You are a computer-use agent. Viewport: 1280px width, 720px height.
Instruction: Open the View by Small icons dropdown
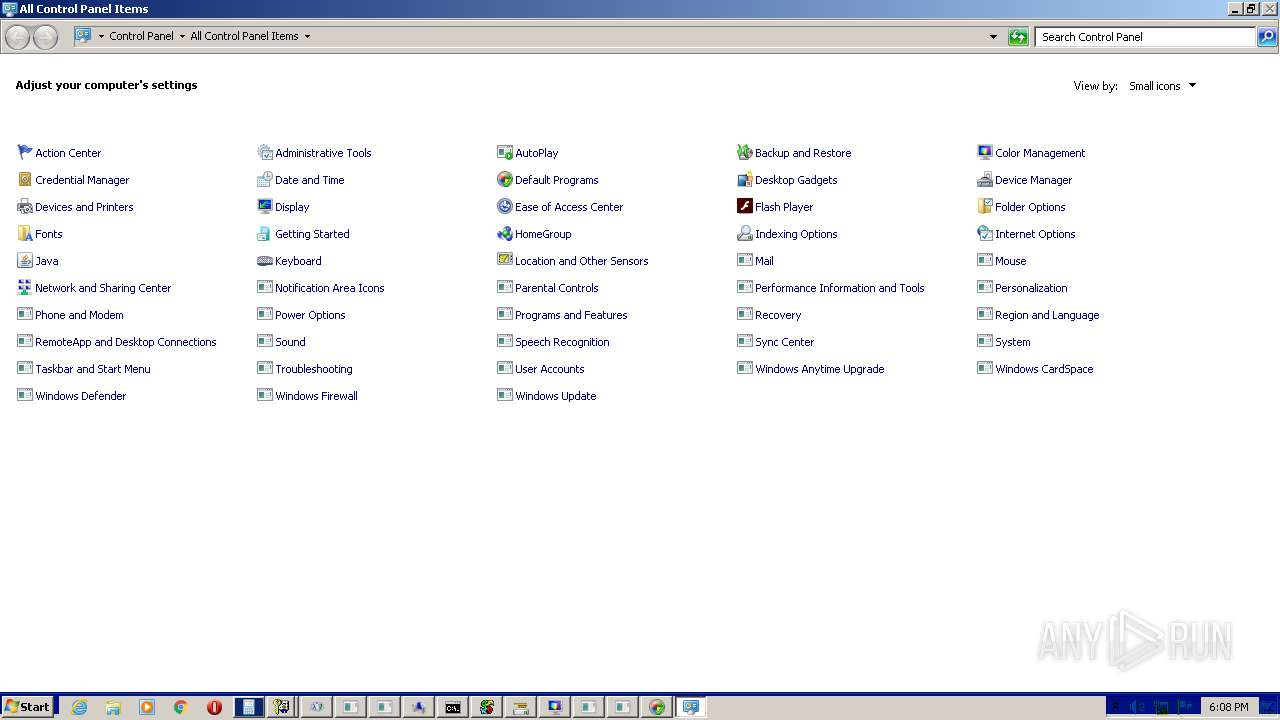coord(1162,86)
